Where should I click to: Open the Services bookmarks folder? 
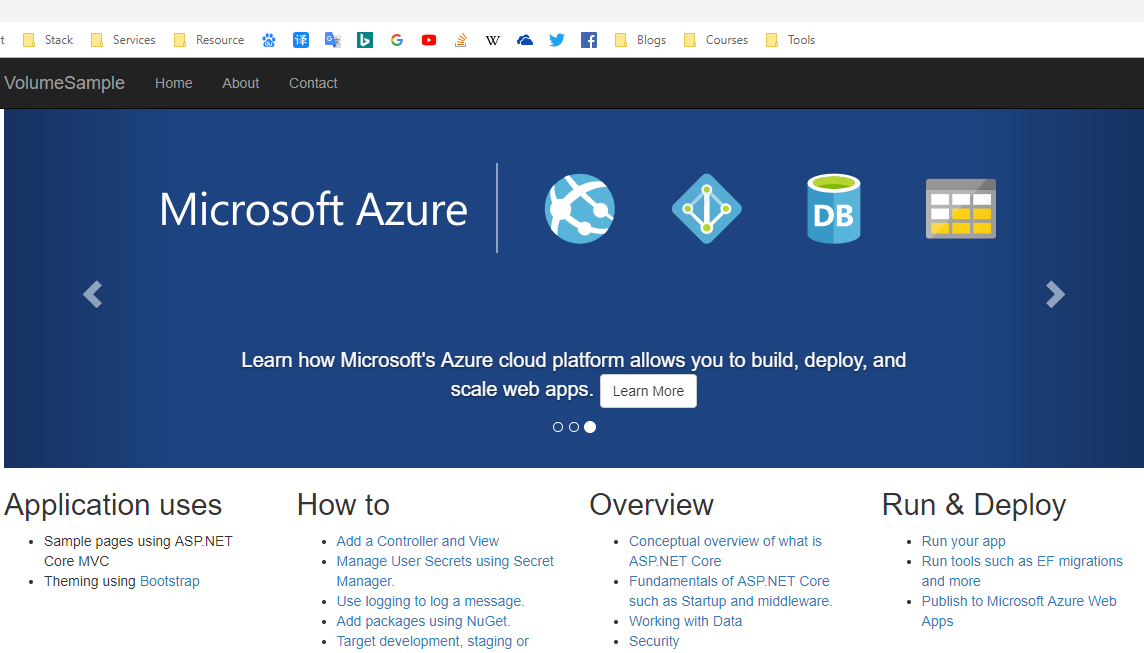[123, 40]
